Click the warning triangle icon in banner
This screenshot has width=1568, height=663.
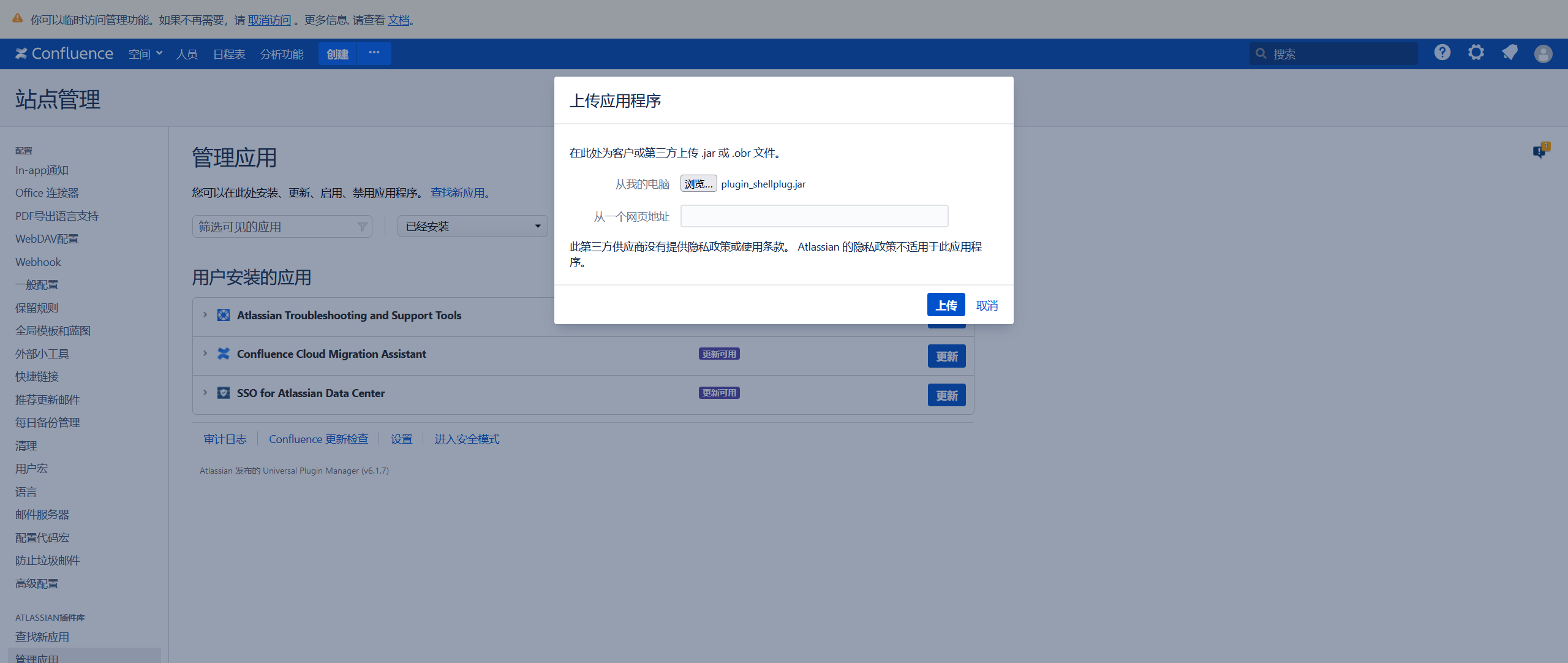click(x=18, y=19)
